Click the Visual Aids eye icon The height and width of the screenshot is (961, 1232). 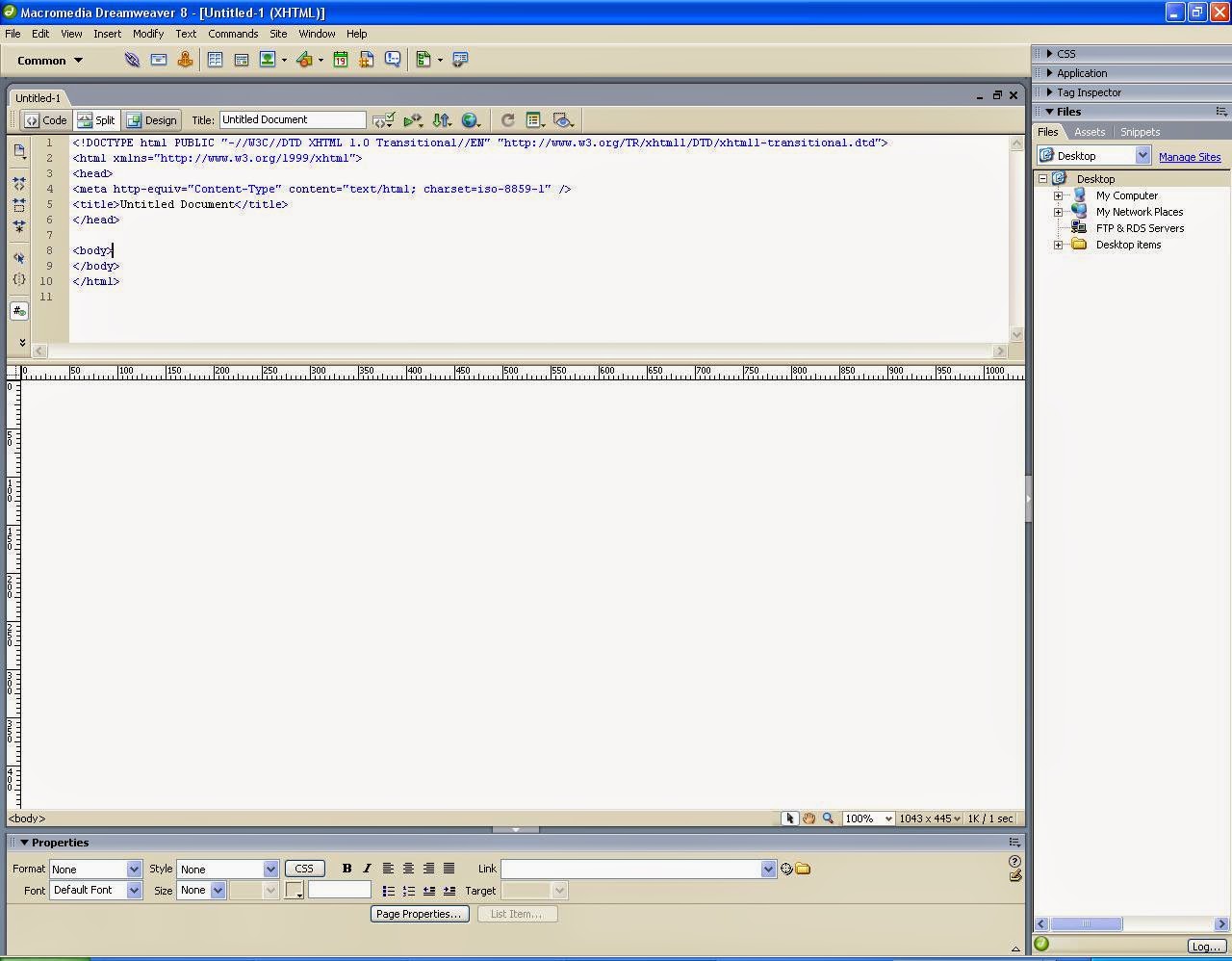click(x=564, y=120)
